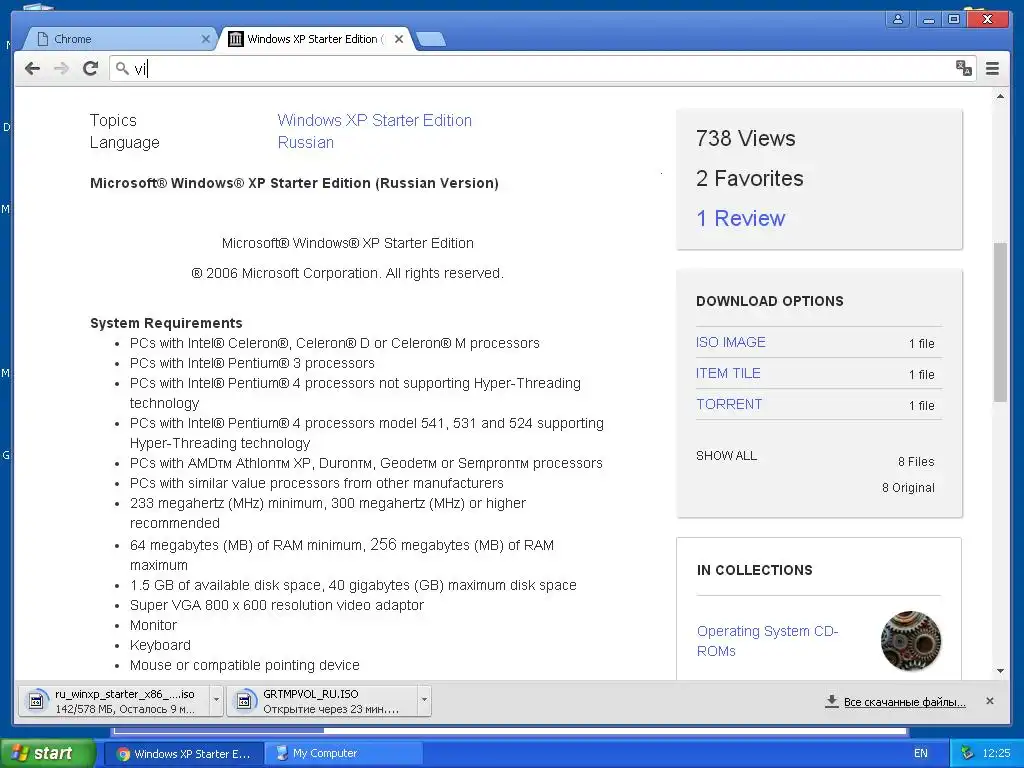
Task: Open the 1 Review link
Action: coord(741,218)
